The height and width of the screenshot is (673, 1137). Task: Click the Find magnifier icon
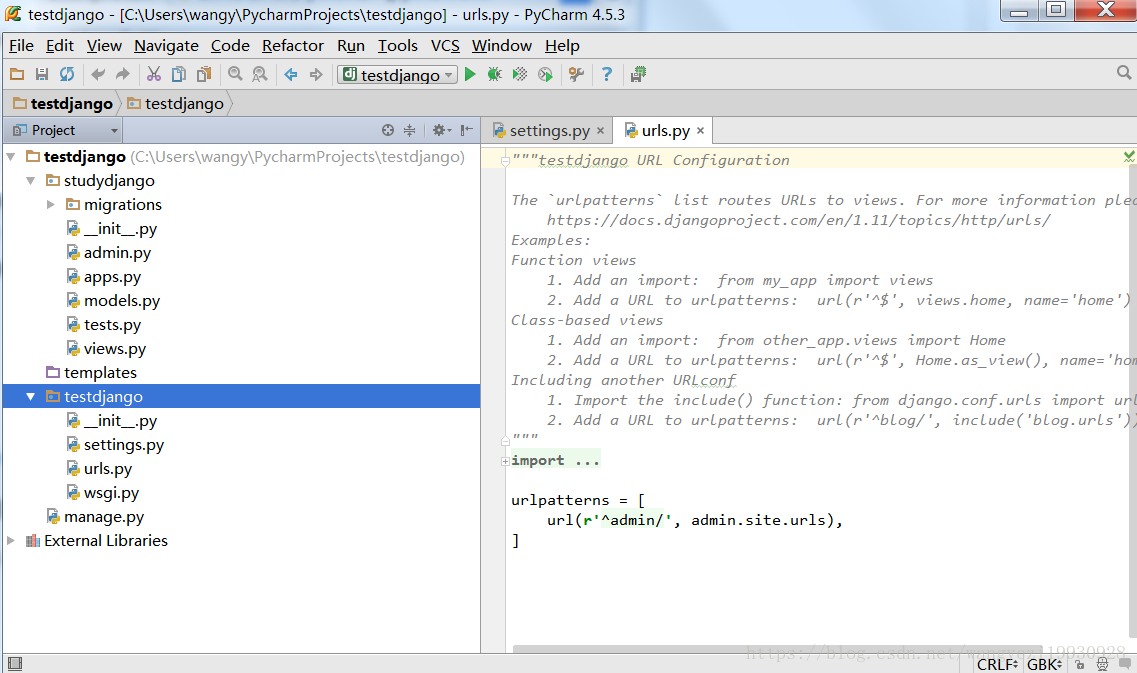coord(235,74)
